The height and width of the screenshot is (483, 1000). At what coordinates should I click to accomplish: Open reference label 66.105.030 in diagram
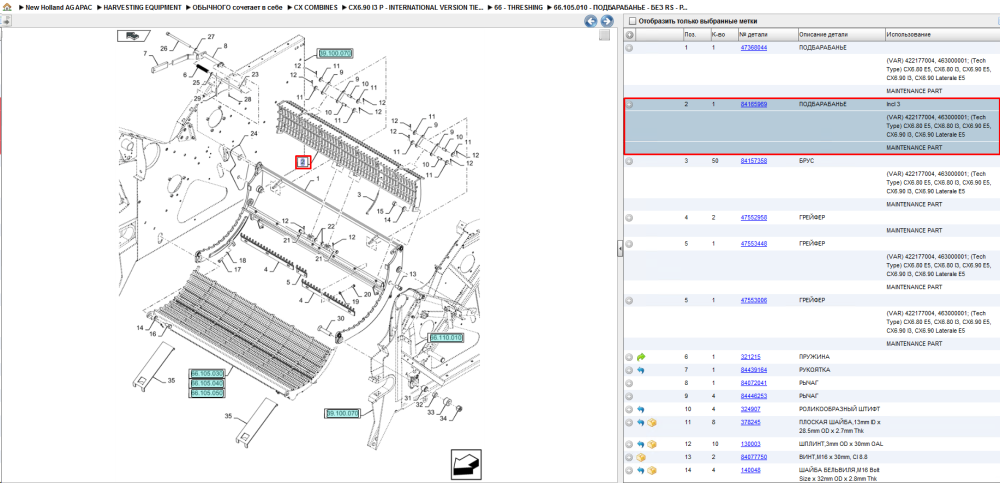[x=207, y=373]
